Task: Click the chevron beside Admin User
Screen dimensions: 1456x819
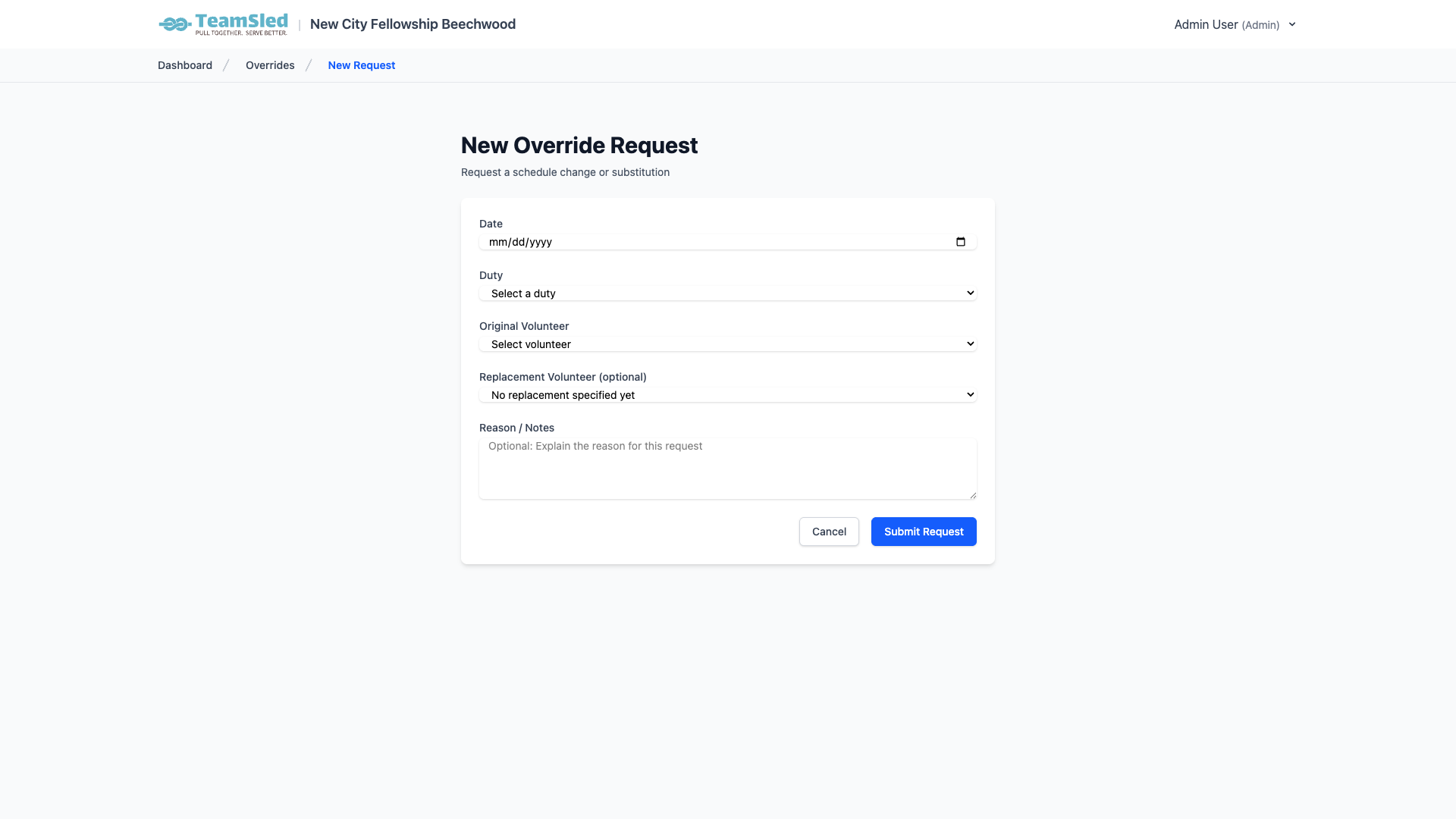Action: (1291, 24)
